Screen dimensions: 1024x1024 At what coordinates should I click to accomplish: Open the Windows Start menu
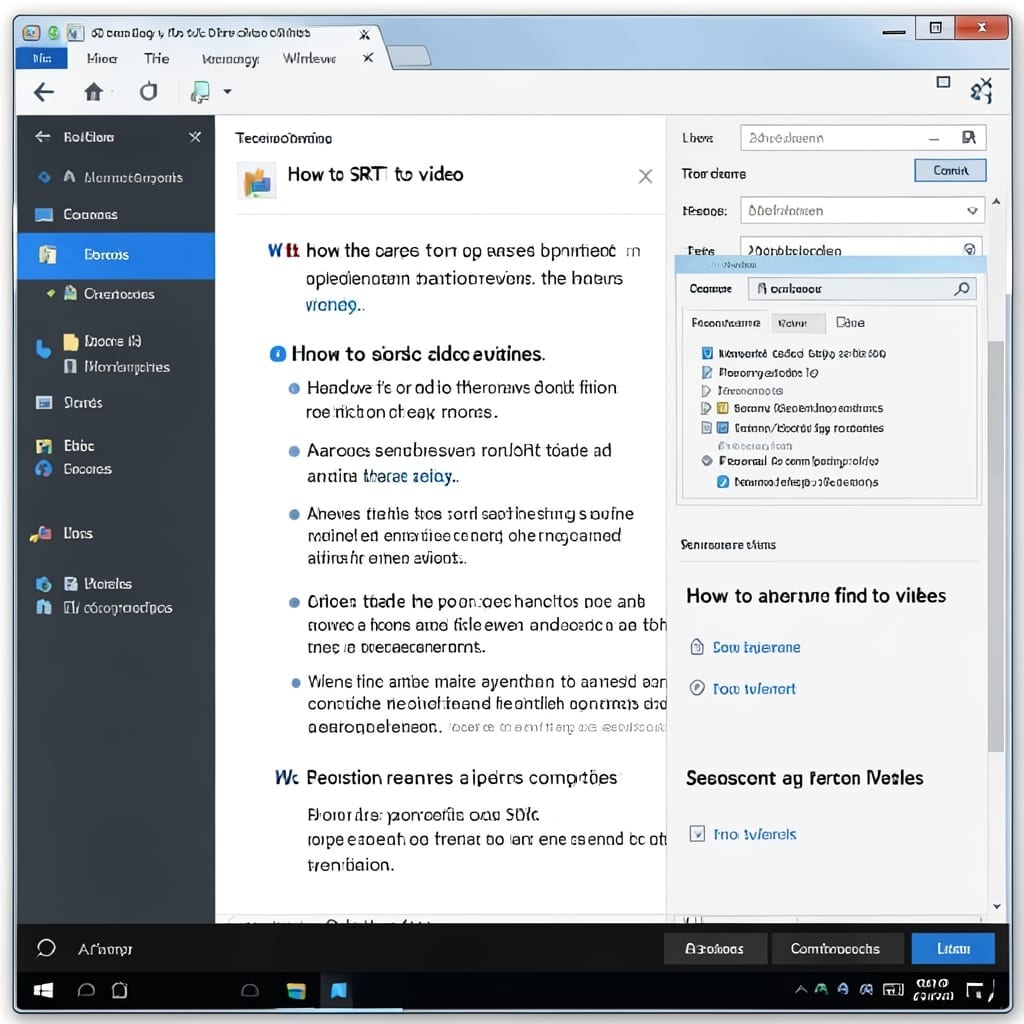[43, 991]
